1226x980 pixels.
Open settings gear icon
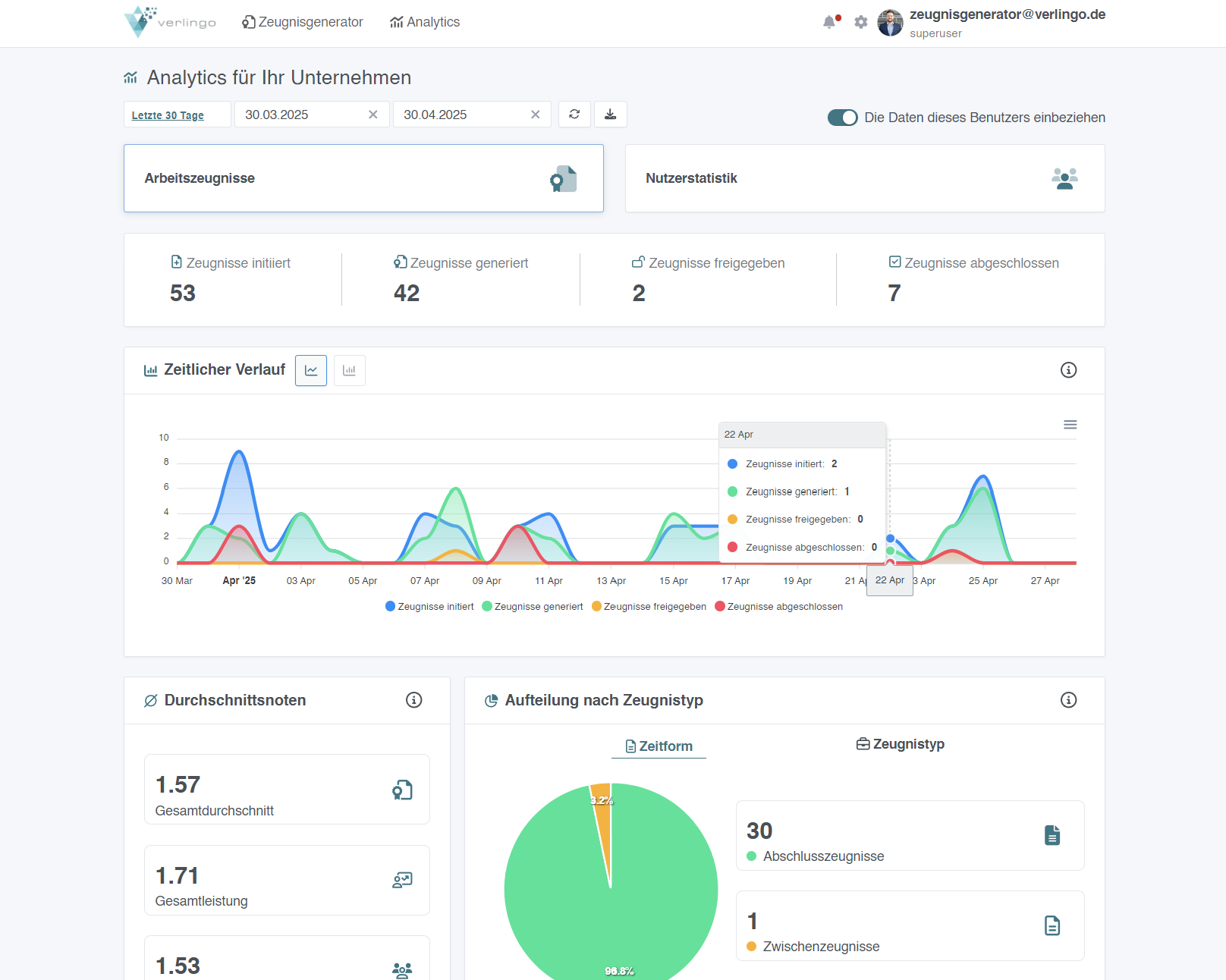pyautogui.click(x=860, y=22)
